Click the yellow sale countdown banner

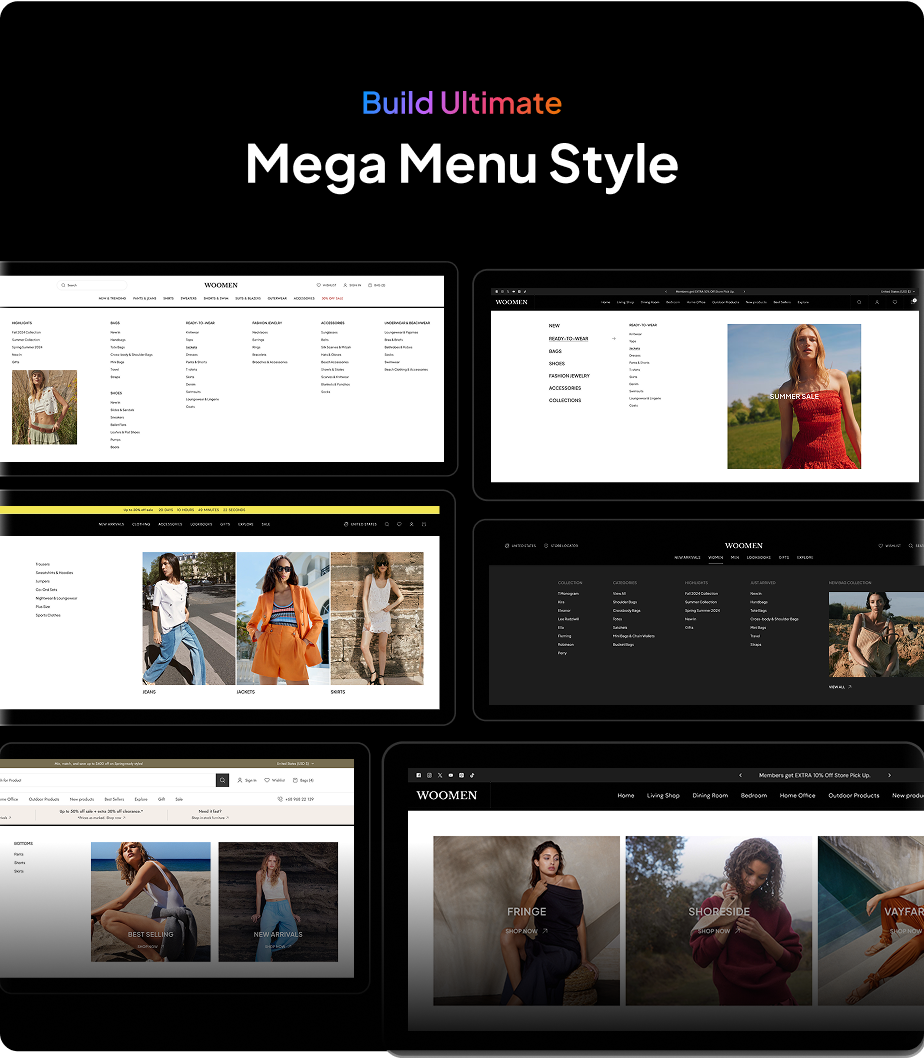tap(219, 510)
